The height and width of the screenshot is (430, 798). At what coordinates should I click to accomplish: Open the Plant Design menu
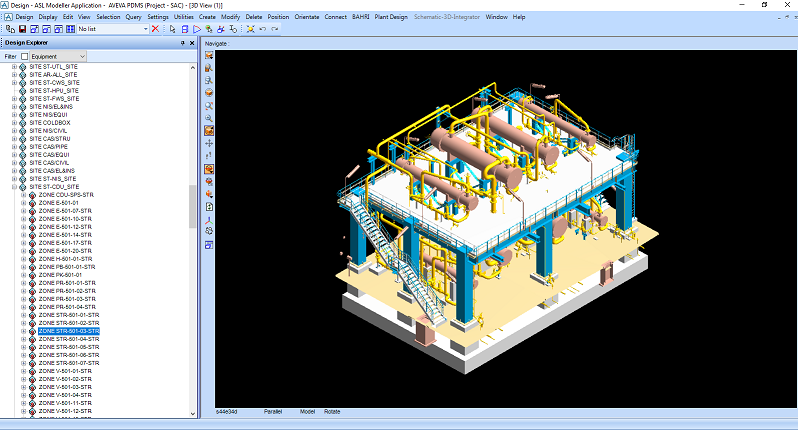(x=391, y=17)
